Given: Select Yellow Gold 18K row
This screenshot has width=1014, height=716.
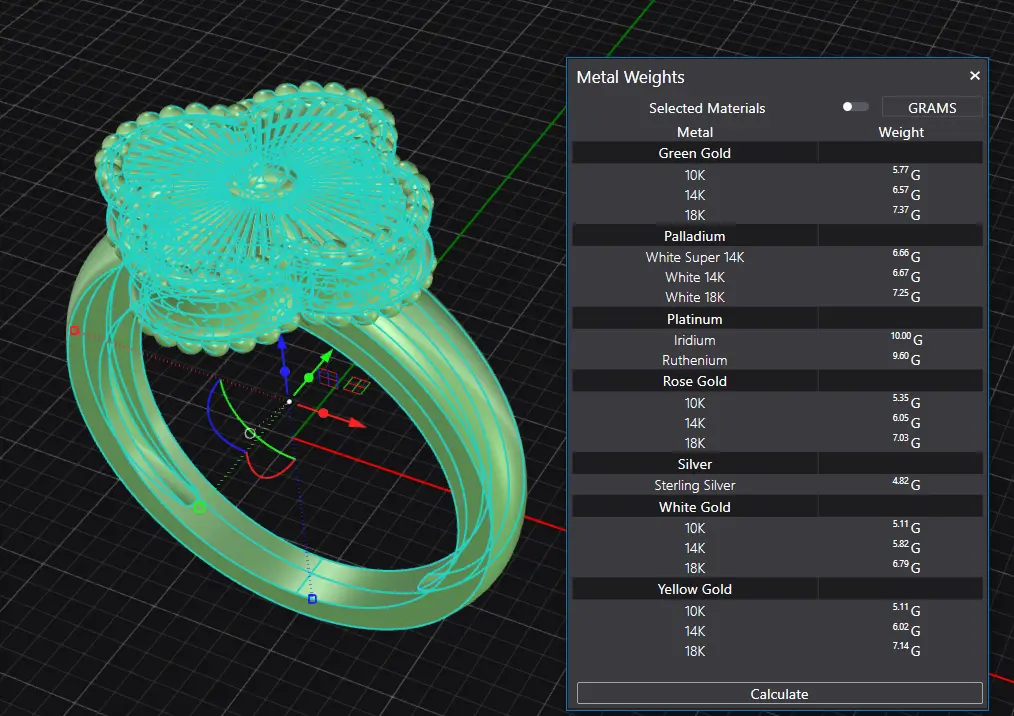Looking at the screenshot, I should [x=777, y=651].
